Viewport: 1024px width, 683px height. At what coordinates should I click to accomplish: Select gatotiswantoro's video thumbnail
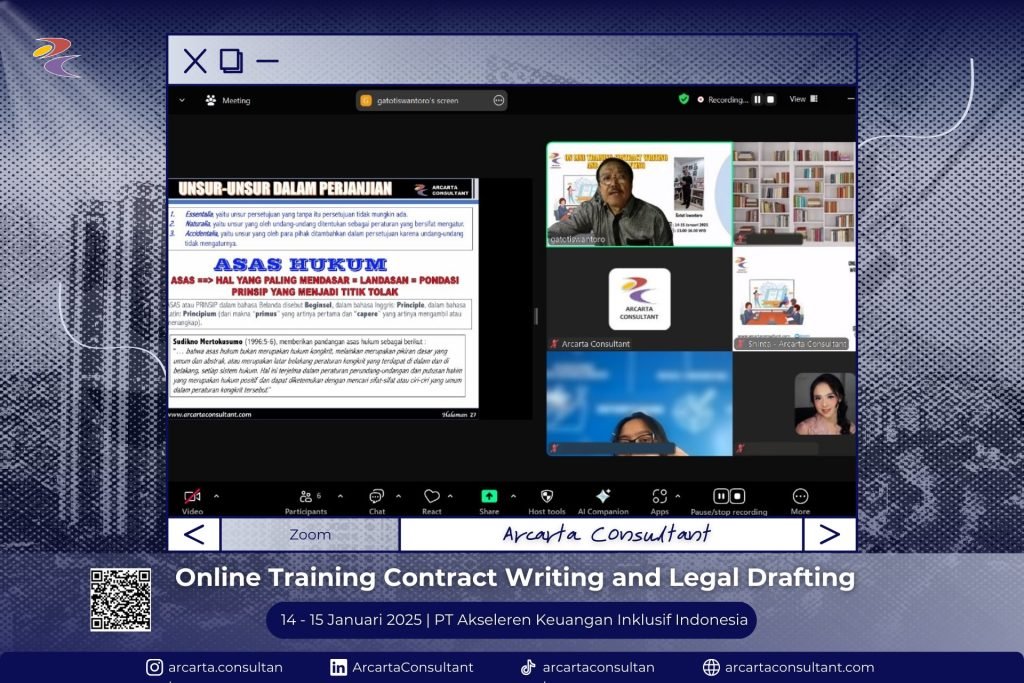click(639, 194)
